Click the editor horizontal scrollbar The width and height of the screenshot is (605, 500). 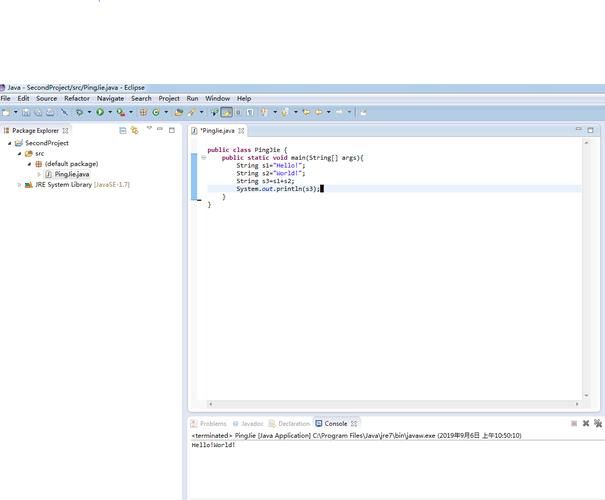(394, 404)
